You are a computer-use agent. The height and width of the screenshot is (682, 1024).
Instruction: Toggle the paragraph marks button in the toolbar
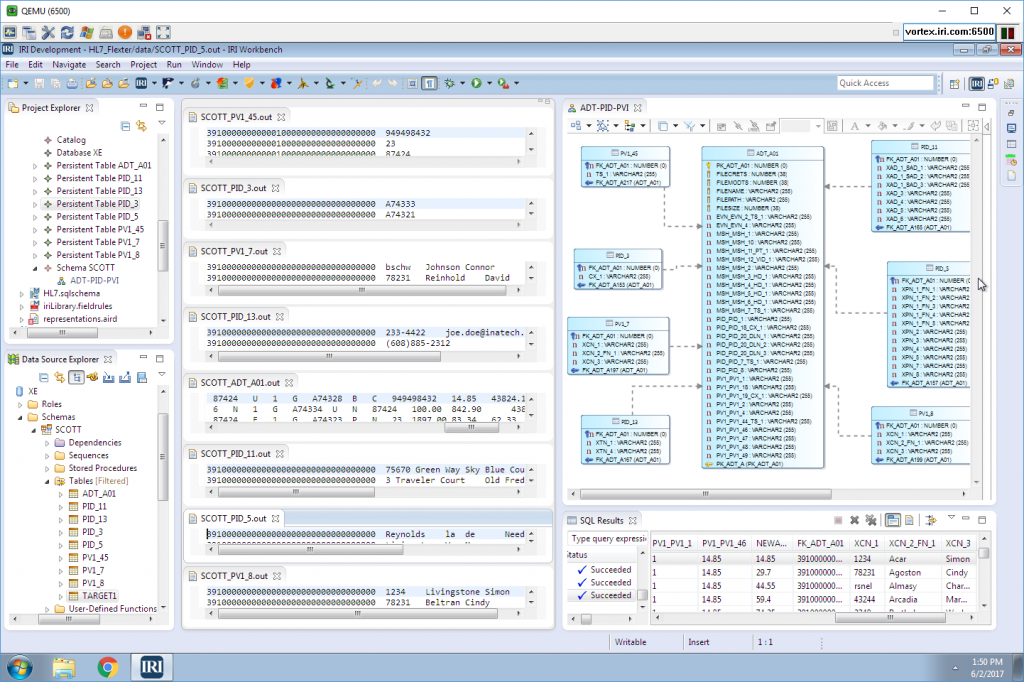430,84
